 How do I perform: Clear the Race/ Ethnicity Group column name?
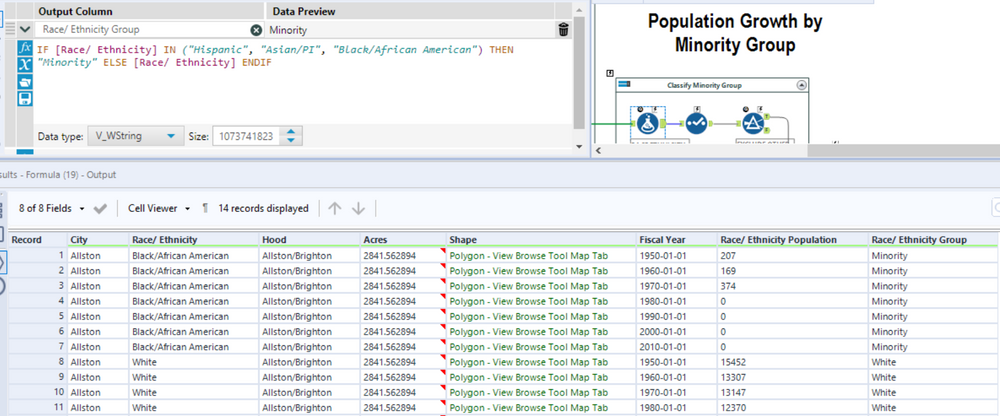pos(256,30)
